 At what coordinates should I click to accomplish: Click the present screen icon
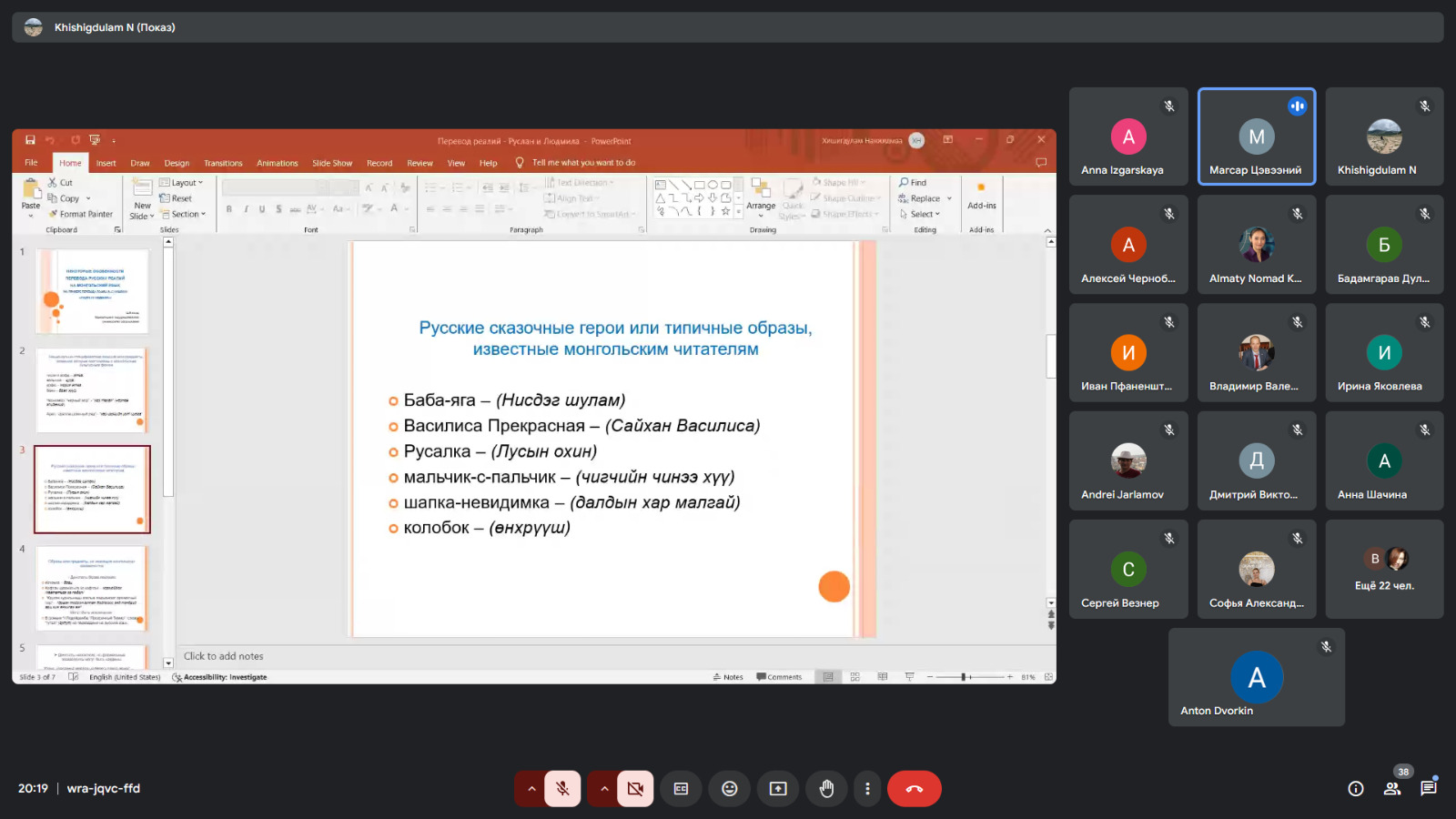778,789
